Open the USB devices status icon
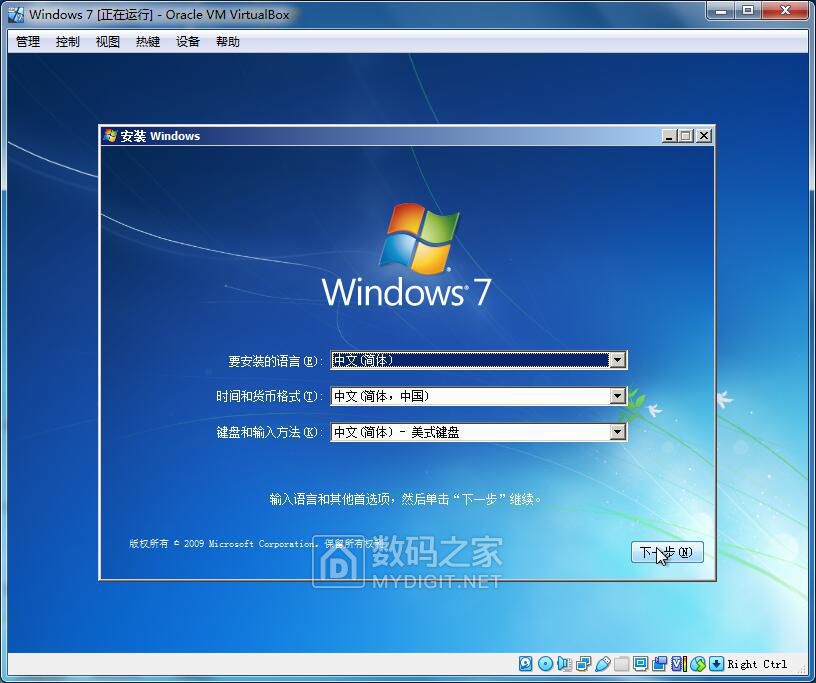816x683 pixels. click(x=603, y=664)
